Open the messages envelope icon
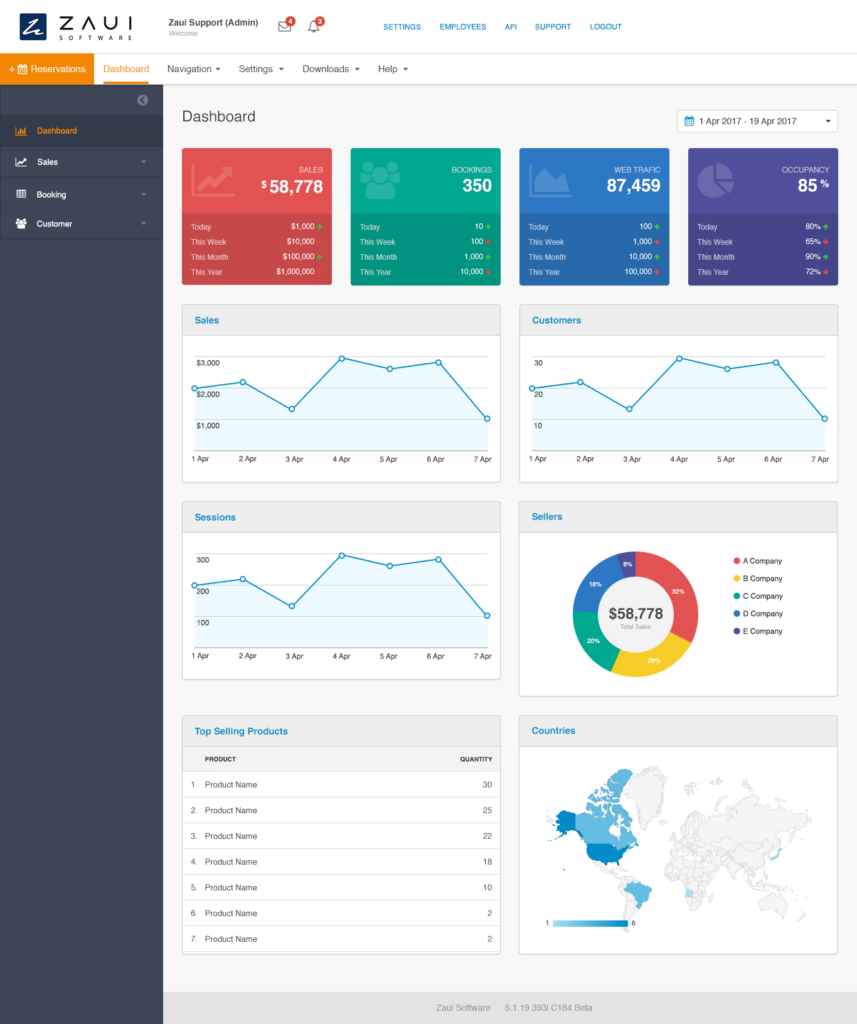Image resolution: width=857 pixels, height=1024 pixels. coord(284,27)
